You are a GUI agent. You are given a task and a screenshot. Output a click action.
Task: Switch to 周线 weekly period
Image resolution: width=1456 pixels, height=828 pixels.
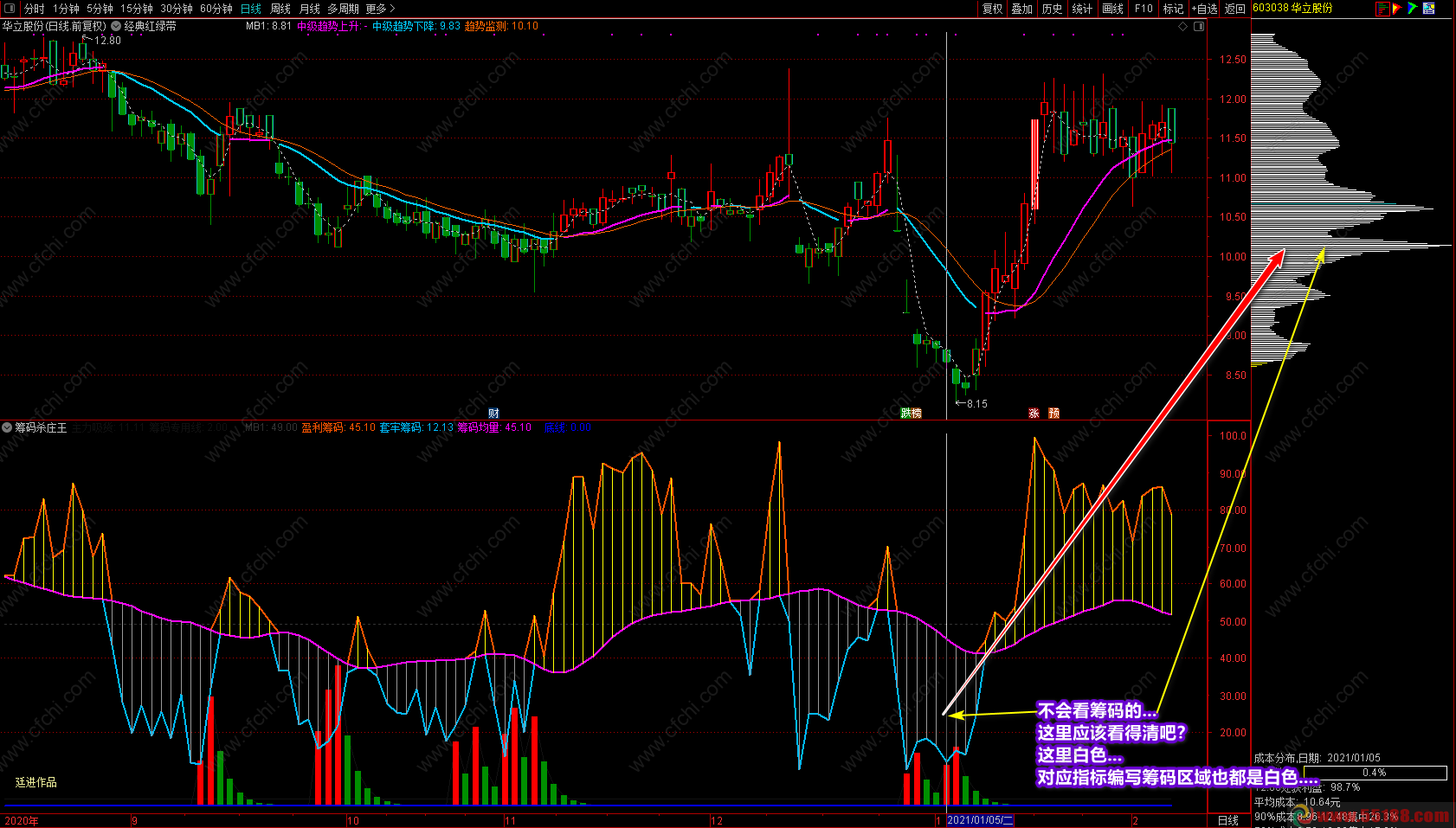coord(280,9)
